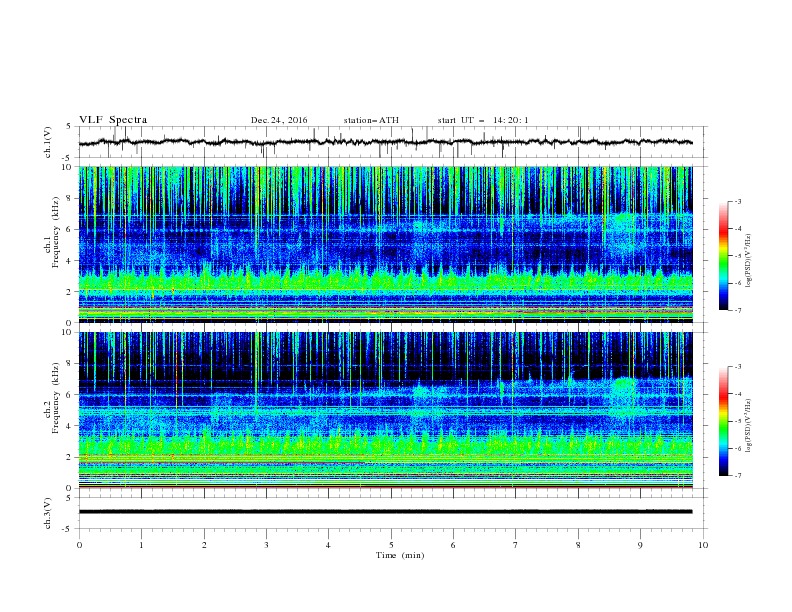Click the "4" tick on the Time axis

(x=328, y=545)
